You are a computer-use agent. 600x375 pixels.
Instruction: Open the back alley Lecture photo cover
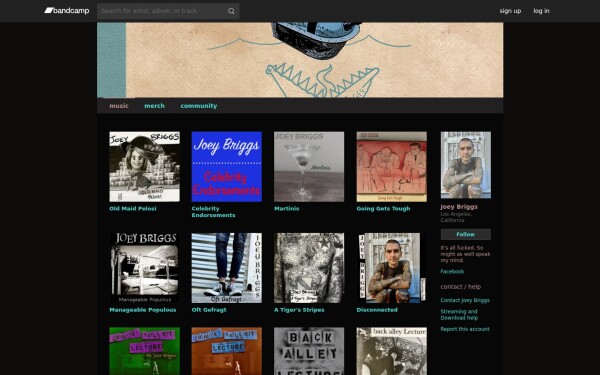point(391,351)
